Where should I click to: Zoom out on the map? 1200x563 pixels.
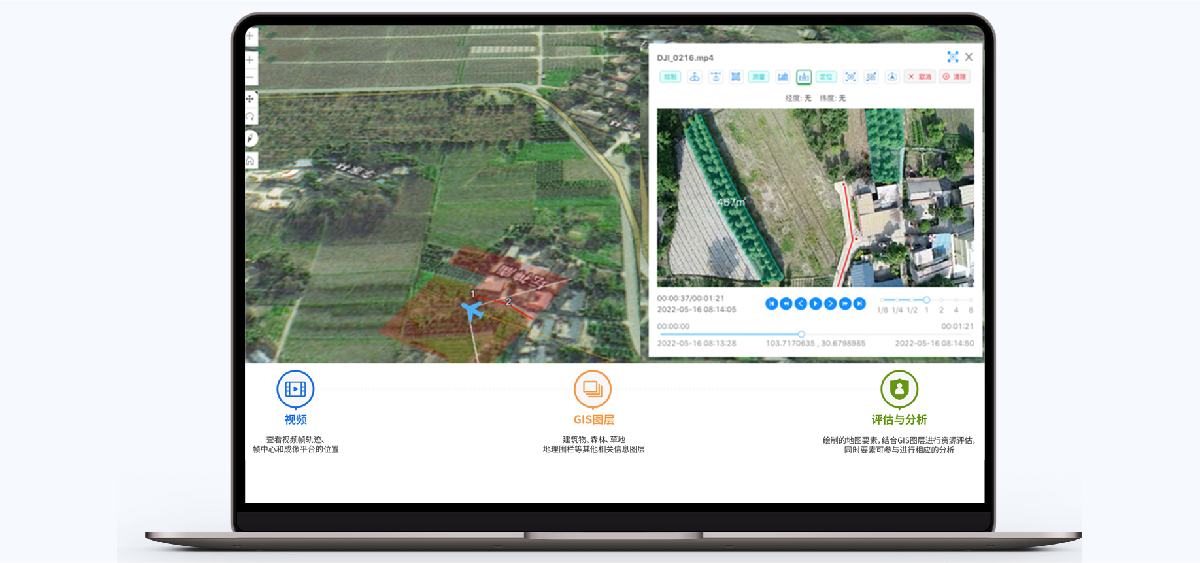(250, 77)
